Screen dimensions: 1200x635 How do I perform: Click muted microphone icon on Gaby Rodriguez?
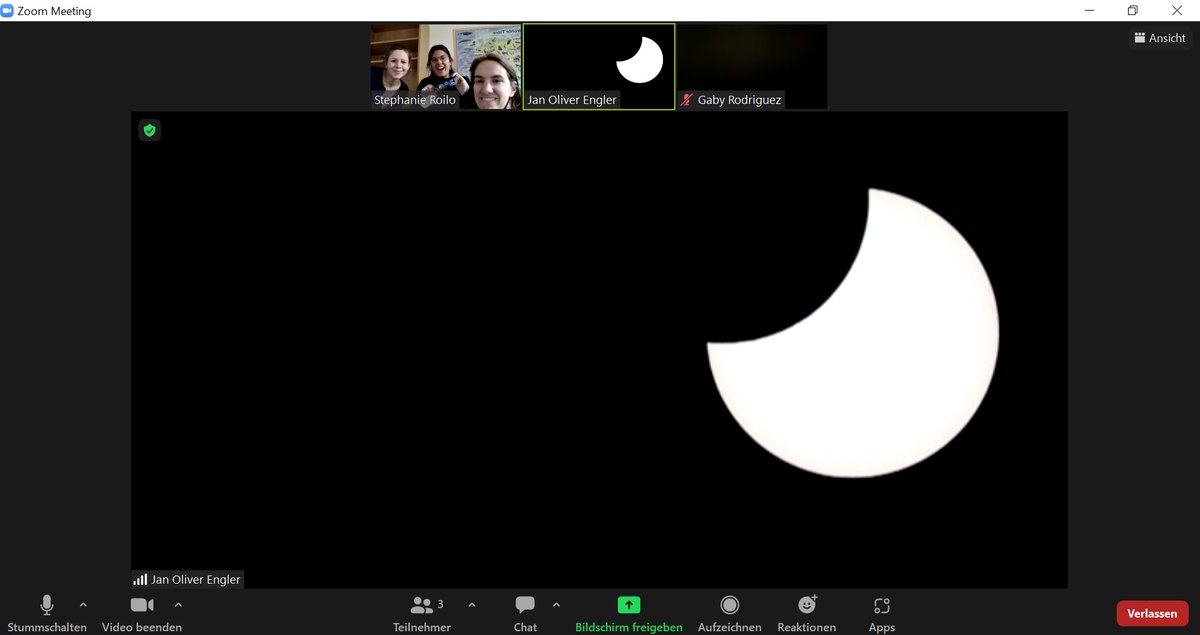pos(687,100)
